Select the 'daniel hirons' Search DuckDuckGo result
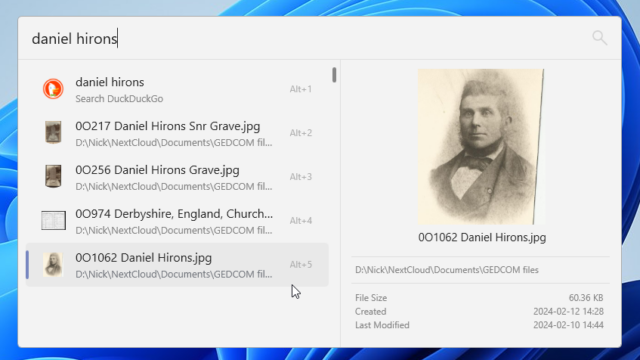Viewport: 640px width, 360px height. click(x=177, y=89)
